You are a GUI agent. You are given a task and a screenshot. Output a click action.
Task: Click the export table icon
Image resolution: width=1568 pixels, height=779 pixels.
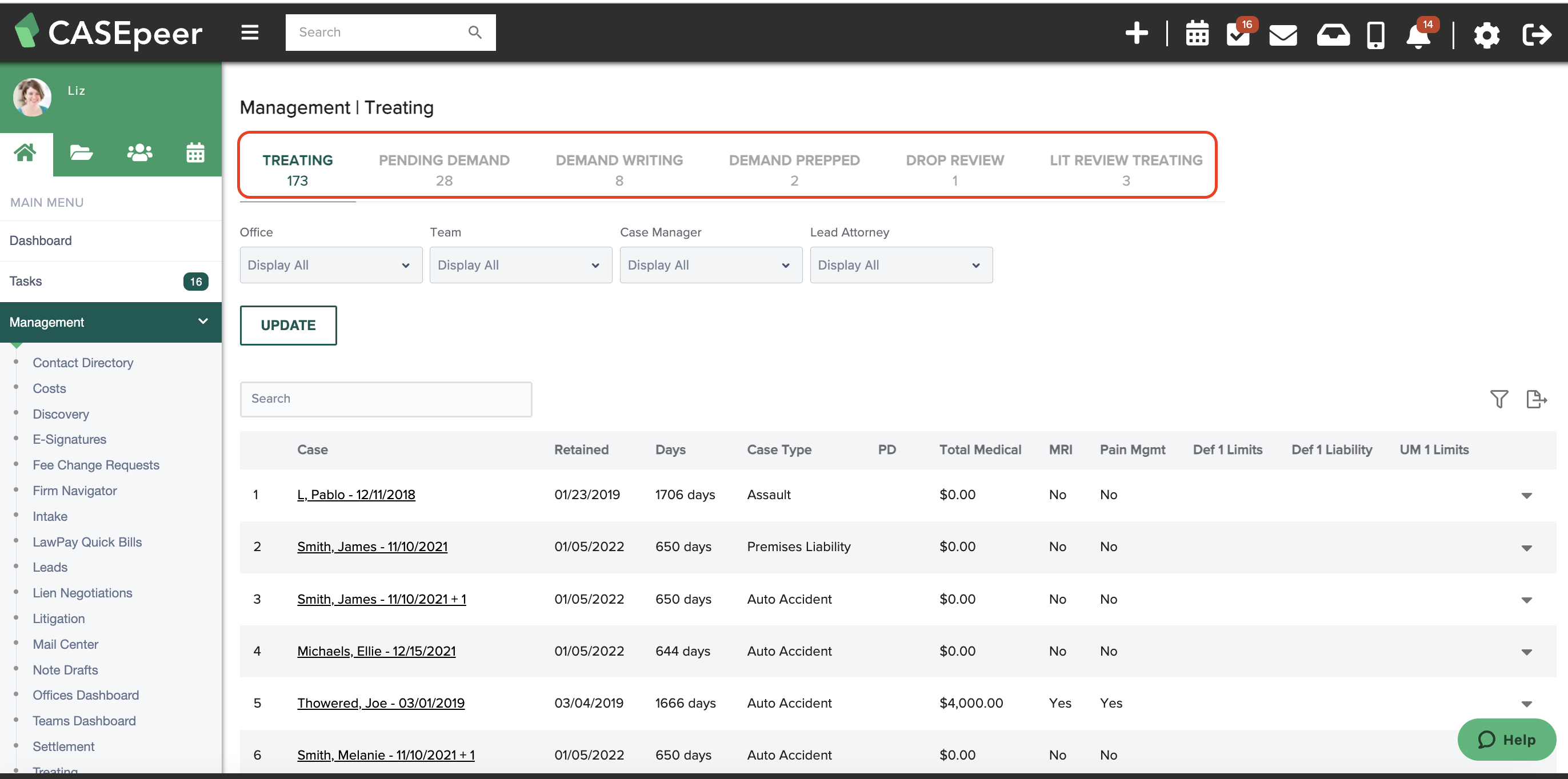pyautogui.click(x=1537, y=399)
